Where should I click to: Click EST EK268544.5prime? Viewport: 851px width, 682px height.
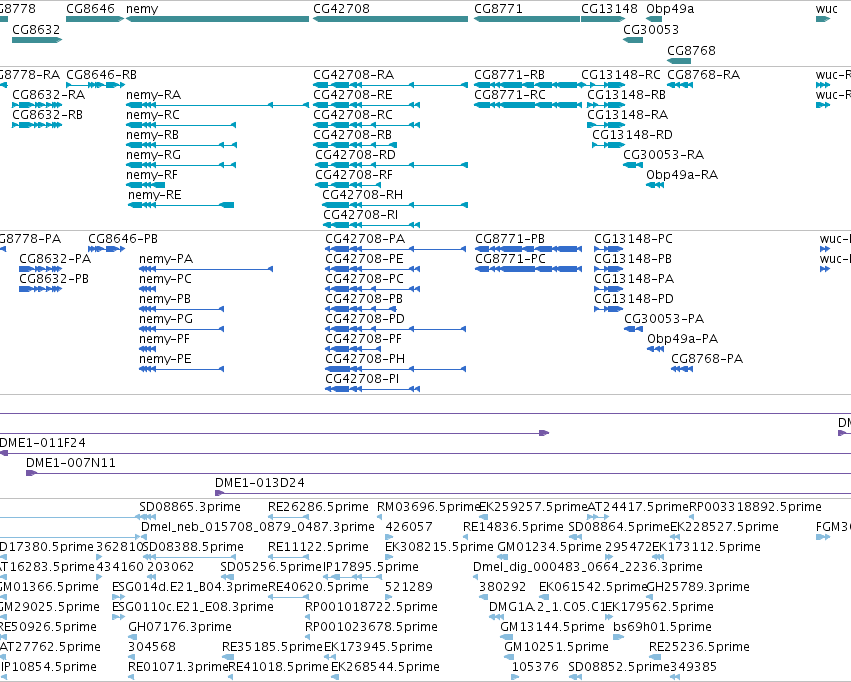click(x=385, y=667)
